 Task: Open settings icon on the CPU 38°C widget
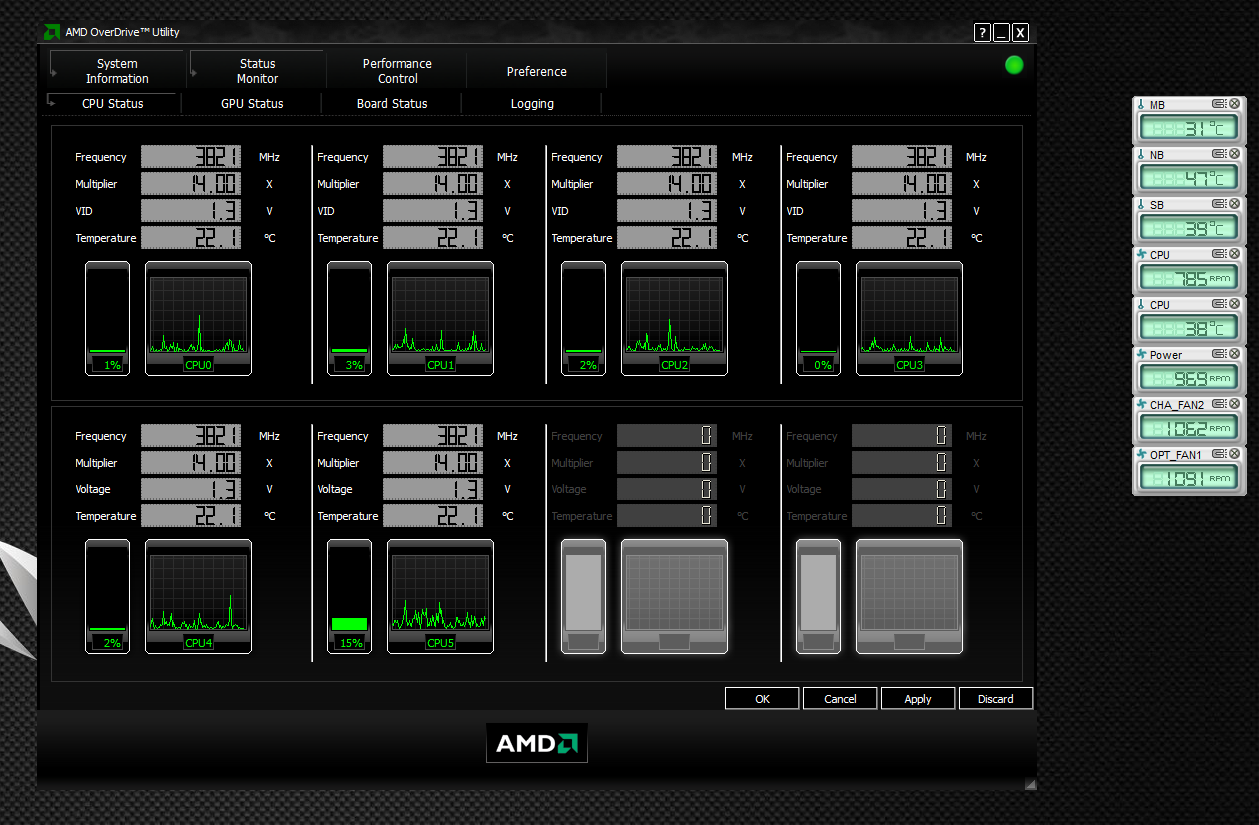[x=1219, y=304]
